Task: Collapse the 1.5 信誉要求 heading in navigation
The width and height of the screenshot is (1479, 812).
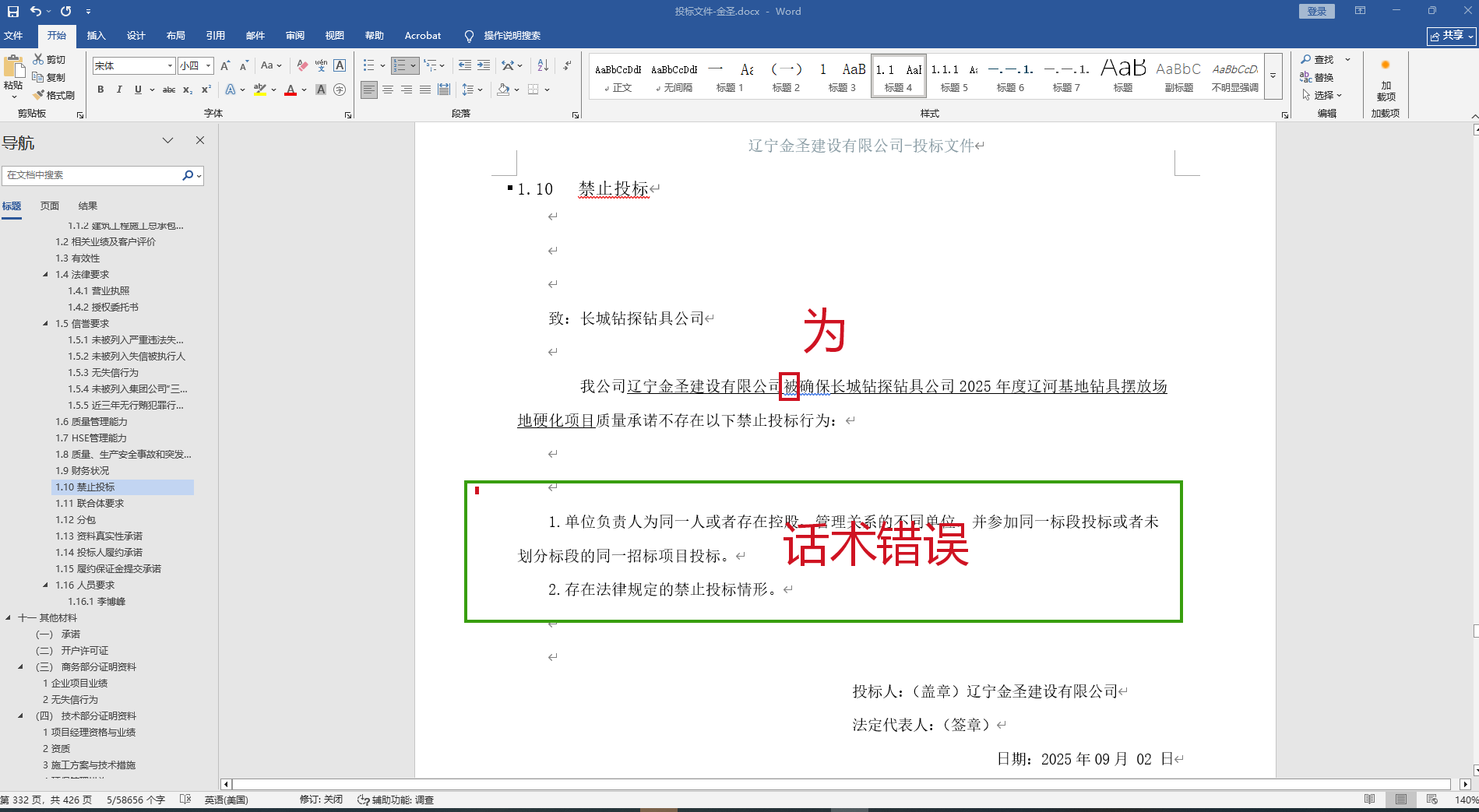Action: 46,324
